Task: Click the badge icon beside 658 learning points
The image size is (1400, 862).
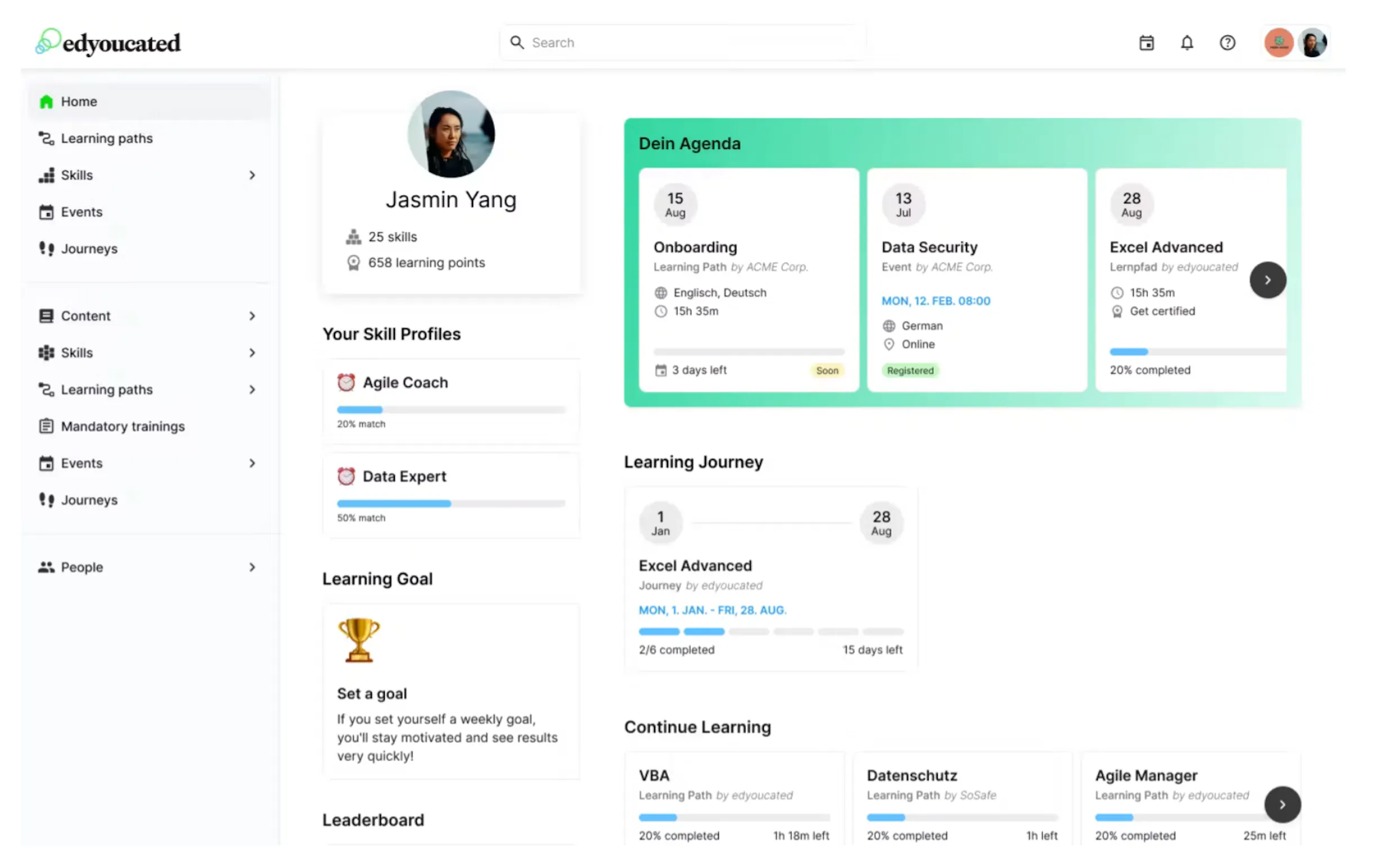Action: (x=354, y=263)
